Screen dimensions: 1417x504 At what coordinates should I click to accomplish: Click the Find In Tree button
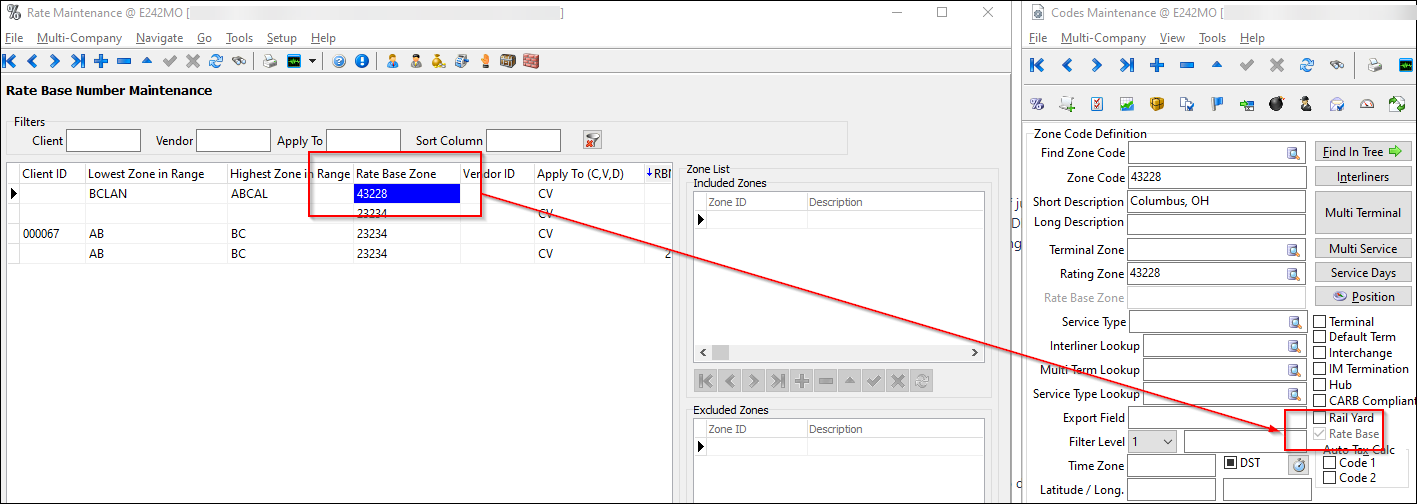click(x=1361, y=152)
